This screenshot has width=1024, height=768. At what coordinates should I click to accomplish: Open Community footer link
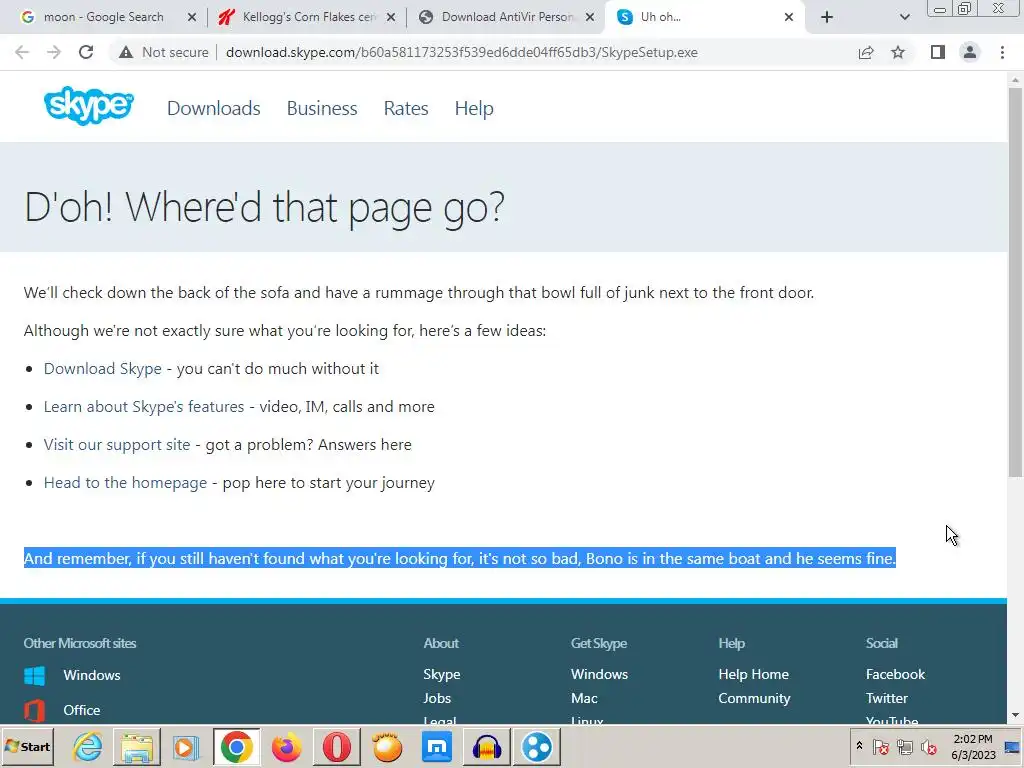click(754, 698)
